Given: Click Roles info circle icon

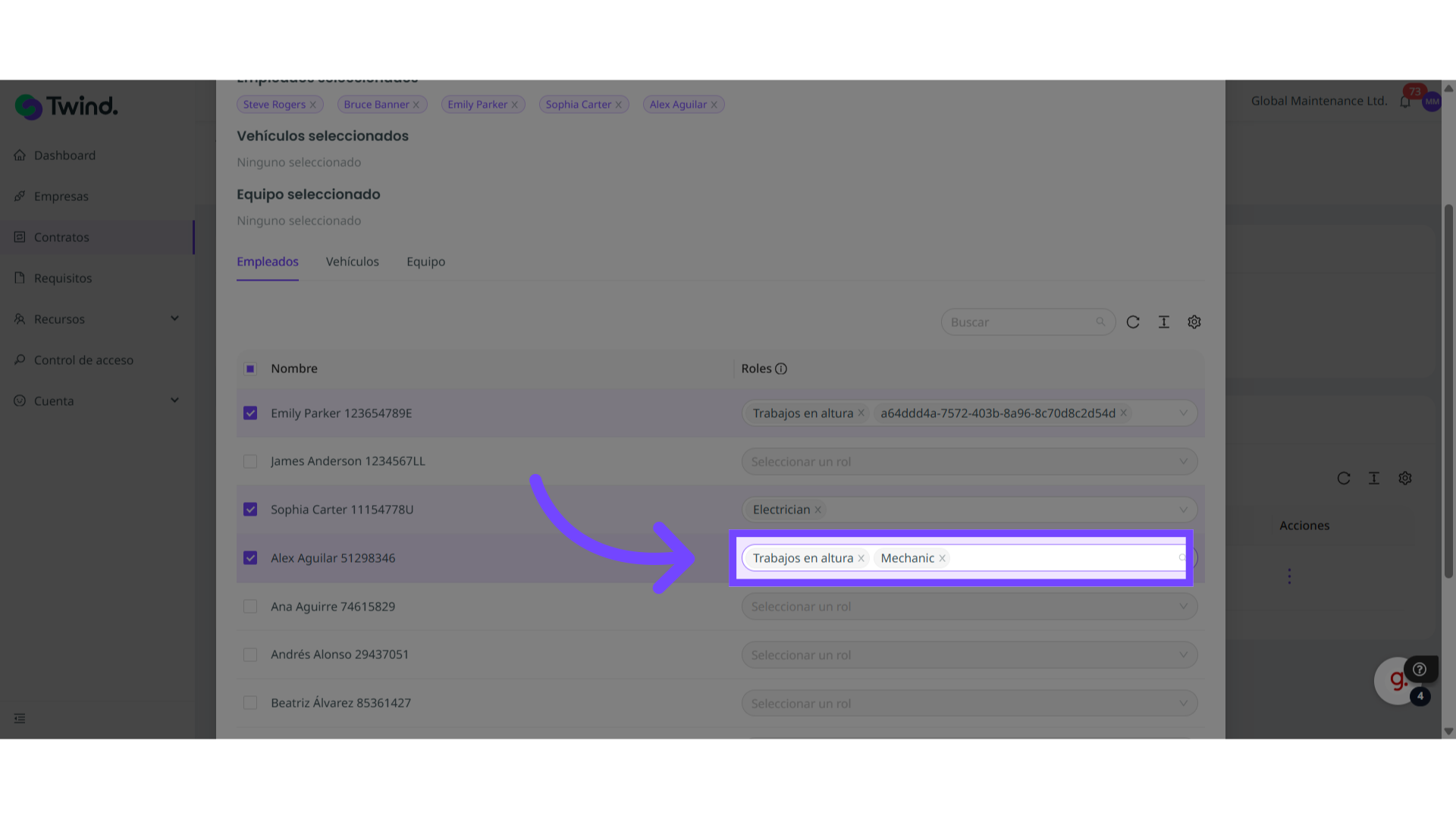Looking at the screenshot, I should pos(781,369).
